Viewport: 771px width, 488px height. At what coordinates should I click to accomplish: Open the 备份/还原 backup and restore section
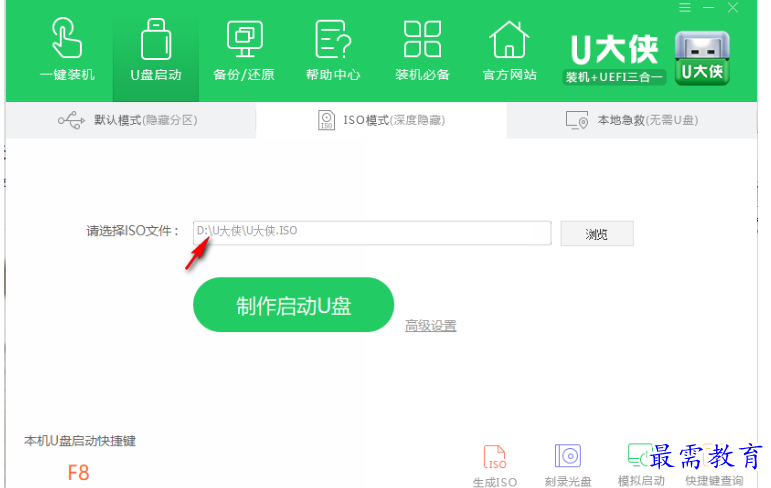point(244,51)
